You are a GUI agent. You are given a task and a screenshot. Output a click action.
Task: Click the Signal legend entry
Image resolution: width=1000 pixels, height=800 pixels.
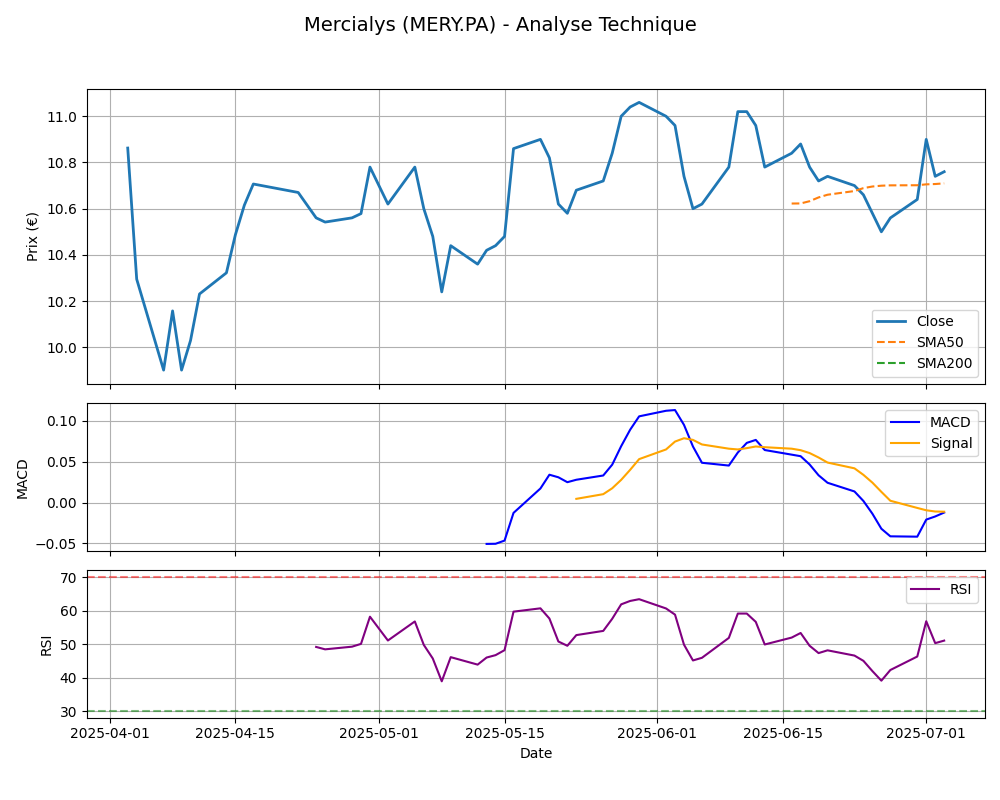[931, 443]
